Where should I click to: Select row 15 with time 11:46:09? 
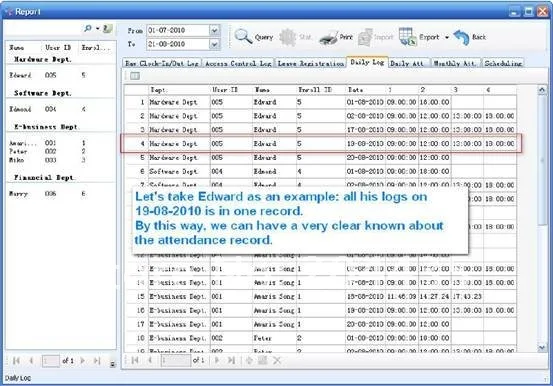[321, 296]
